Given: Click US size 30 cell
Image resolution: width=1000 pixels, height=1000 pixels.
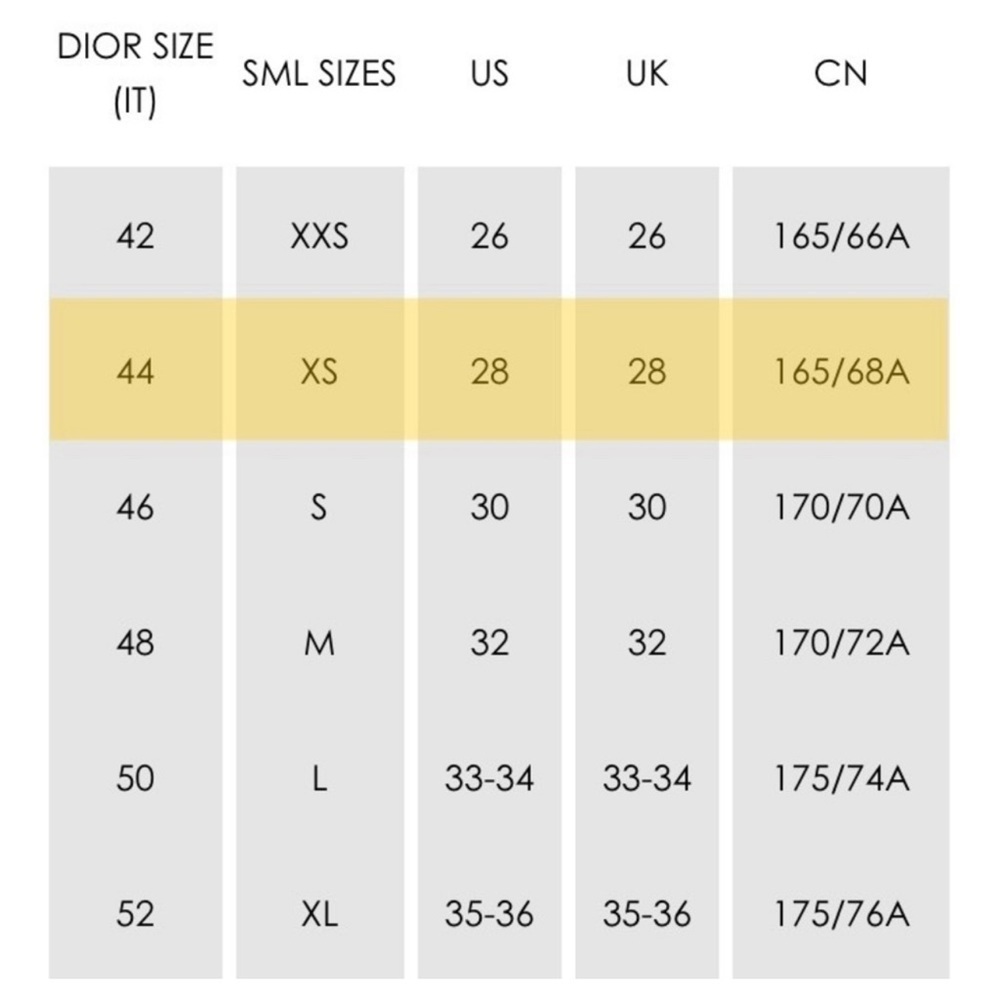Looking at the screenshot, I should coord(490,507).
